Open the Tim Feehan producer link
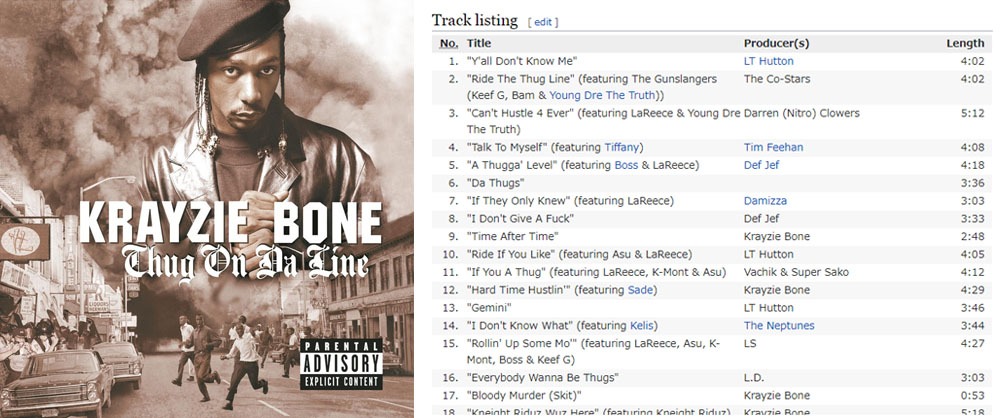Viewport: 1000px width, 418px height. 773,147
